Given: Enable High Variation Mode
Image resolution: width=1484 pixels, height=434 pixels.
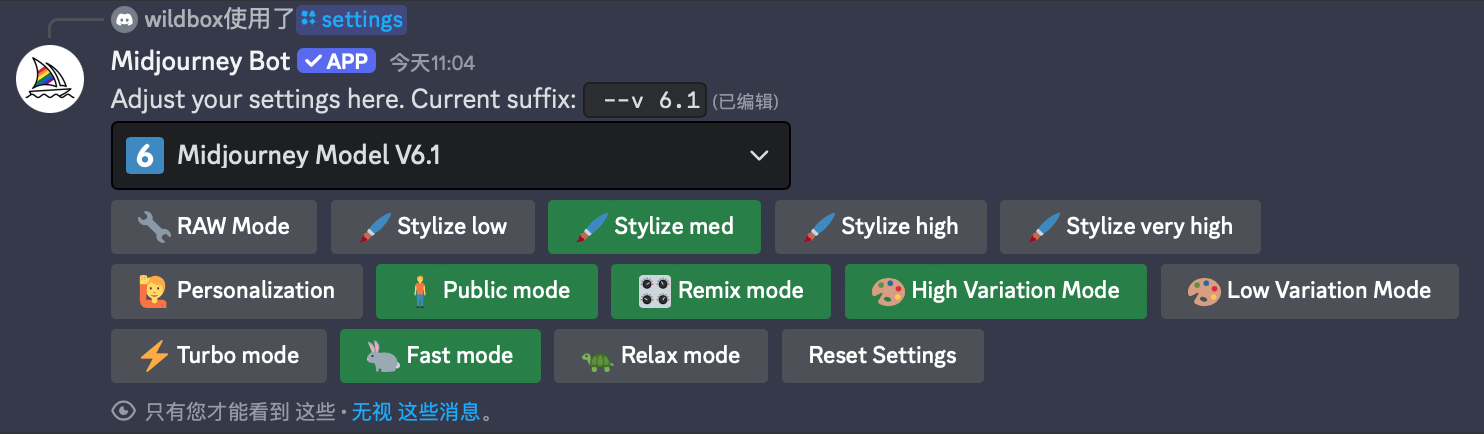Looking at the screenshot, I should pyautogui.click(x=996, y=291).
